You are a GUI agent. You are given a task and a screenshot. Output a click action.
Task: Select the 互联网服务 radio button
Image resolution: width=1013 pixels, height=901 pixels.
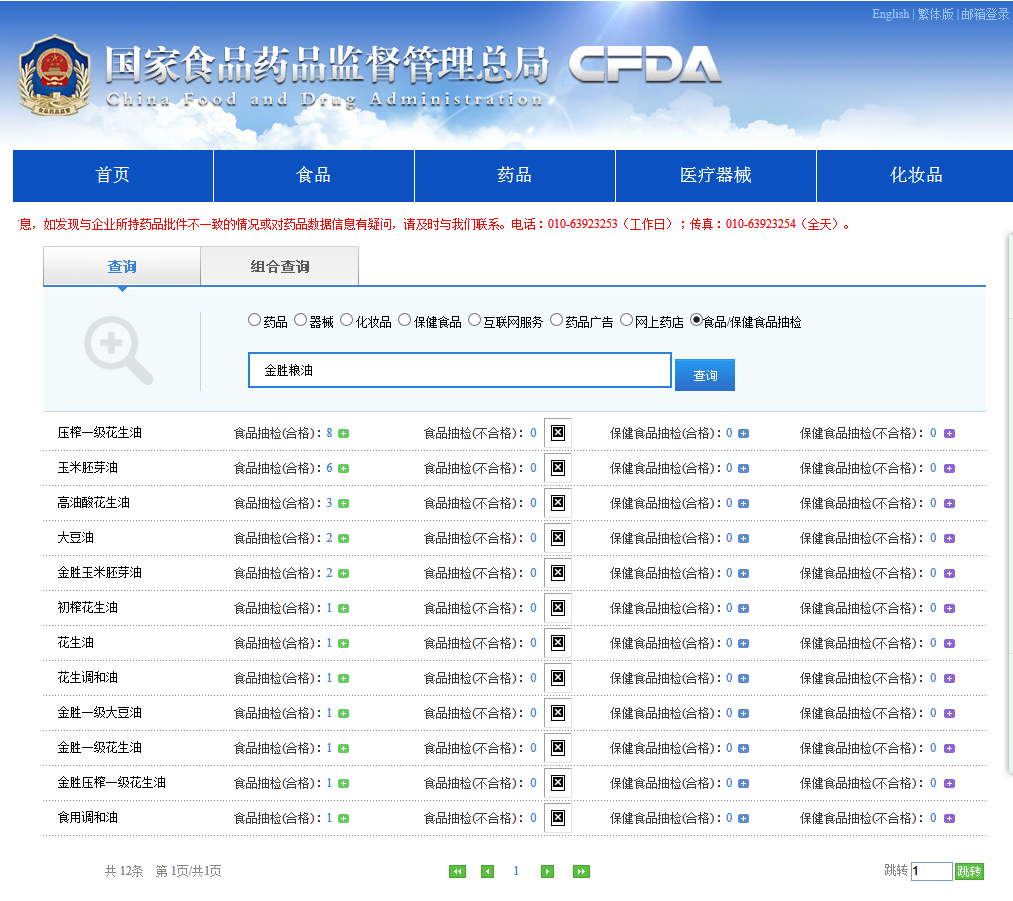(474, 320)
